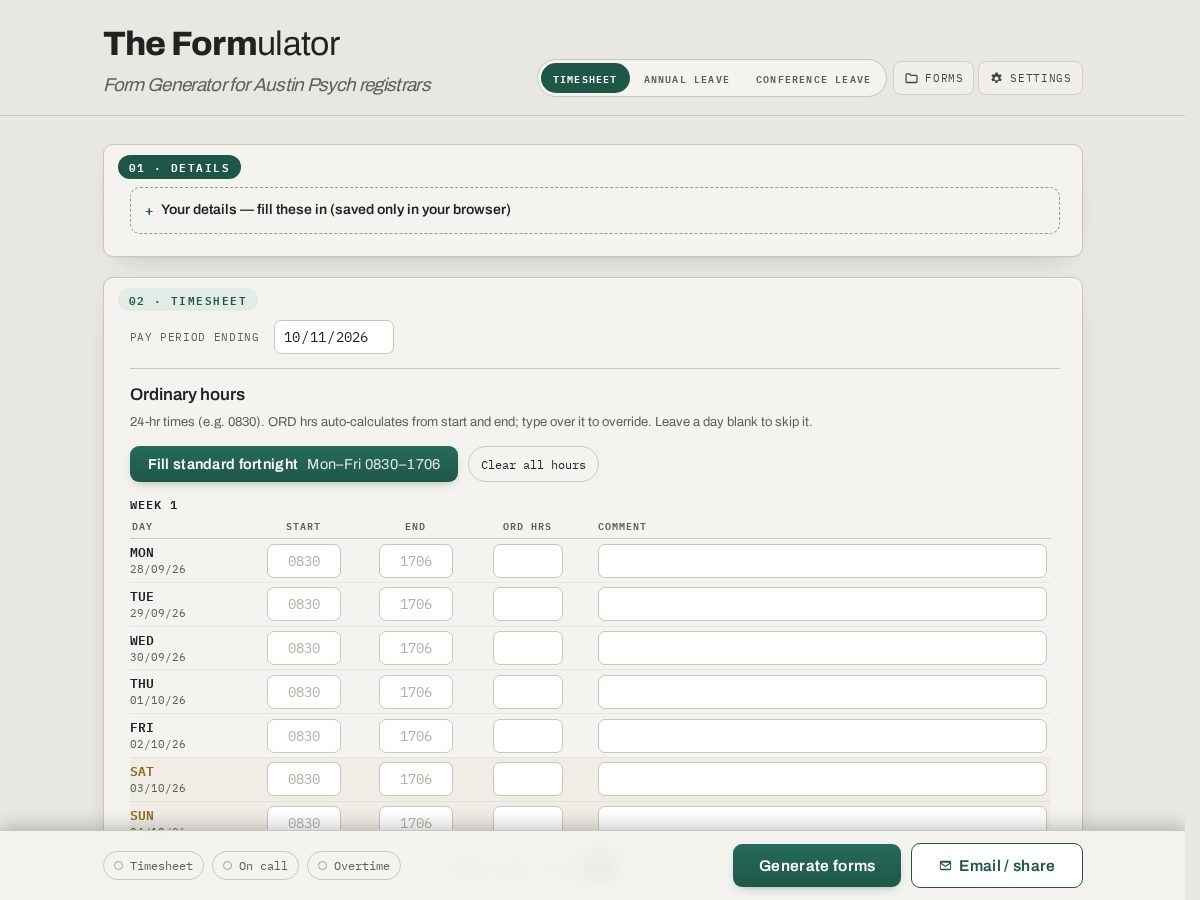Click Friday comment field
This screenshot has width=1200, height=900.
pyautogui.click(x=822, y=736)
